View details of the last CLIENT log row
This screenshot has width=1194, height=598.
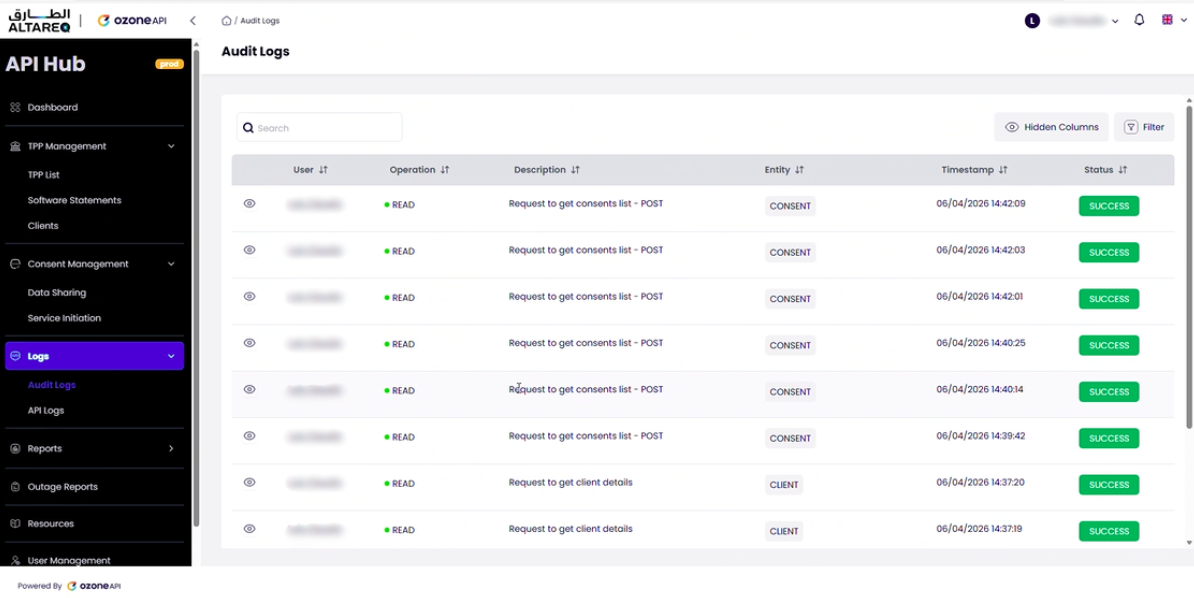249,530
